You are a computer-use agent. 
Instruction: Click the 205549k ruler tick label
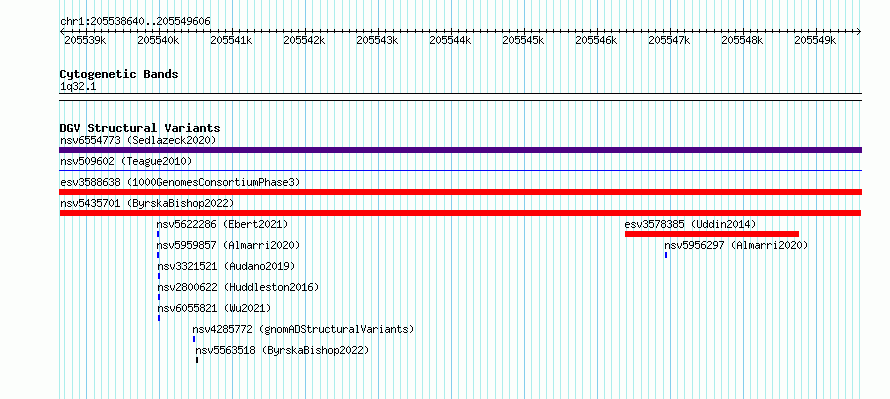(816, 40)
